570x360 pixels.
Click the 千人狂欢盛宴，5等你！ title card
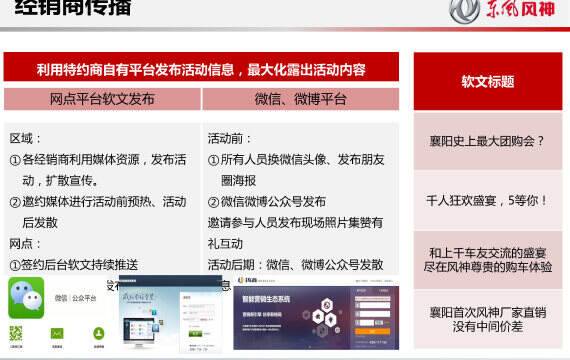click(488, 200)
